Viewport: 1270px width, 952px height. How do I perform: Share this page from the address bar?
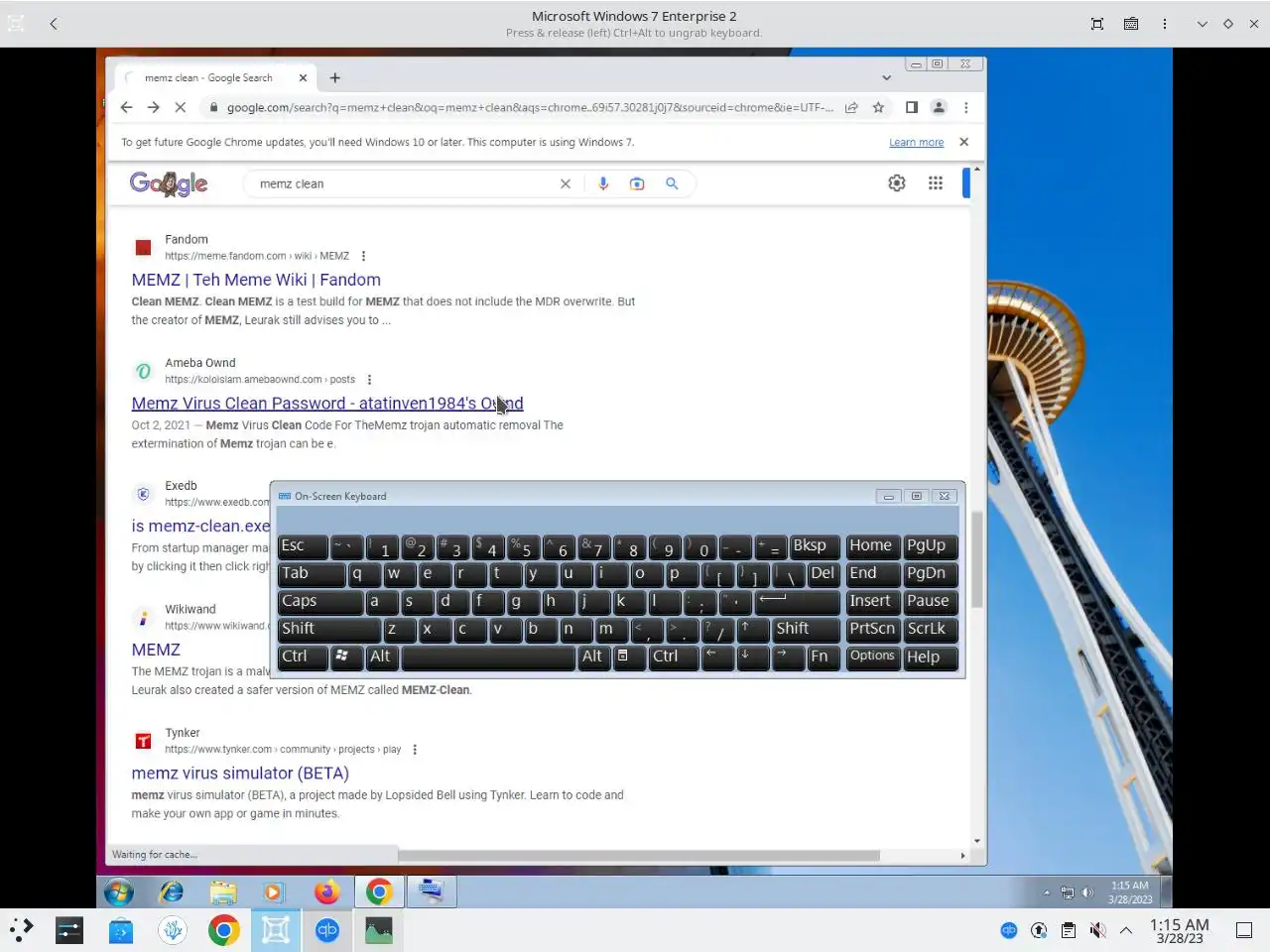click(x=851, y=107)
